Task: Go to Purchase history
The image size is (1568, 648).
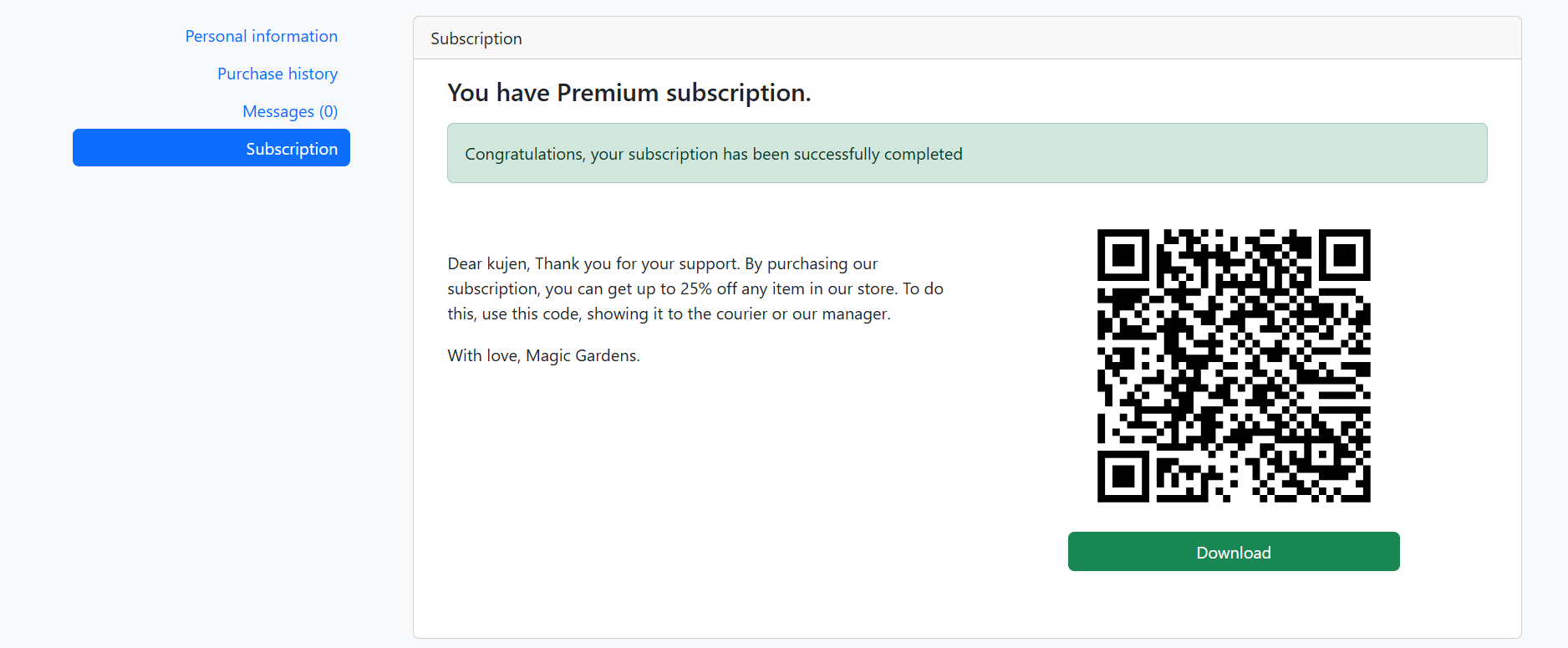Action: coord(277,74)
